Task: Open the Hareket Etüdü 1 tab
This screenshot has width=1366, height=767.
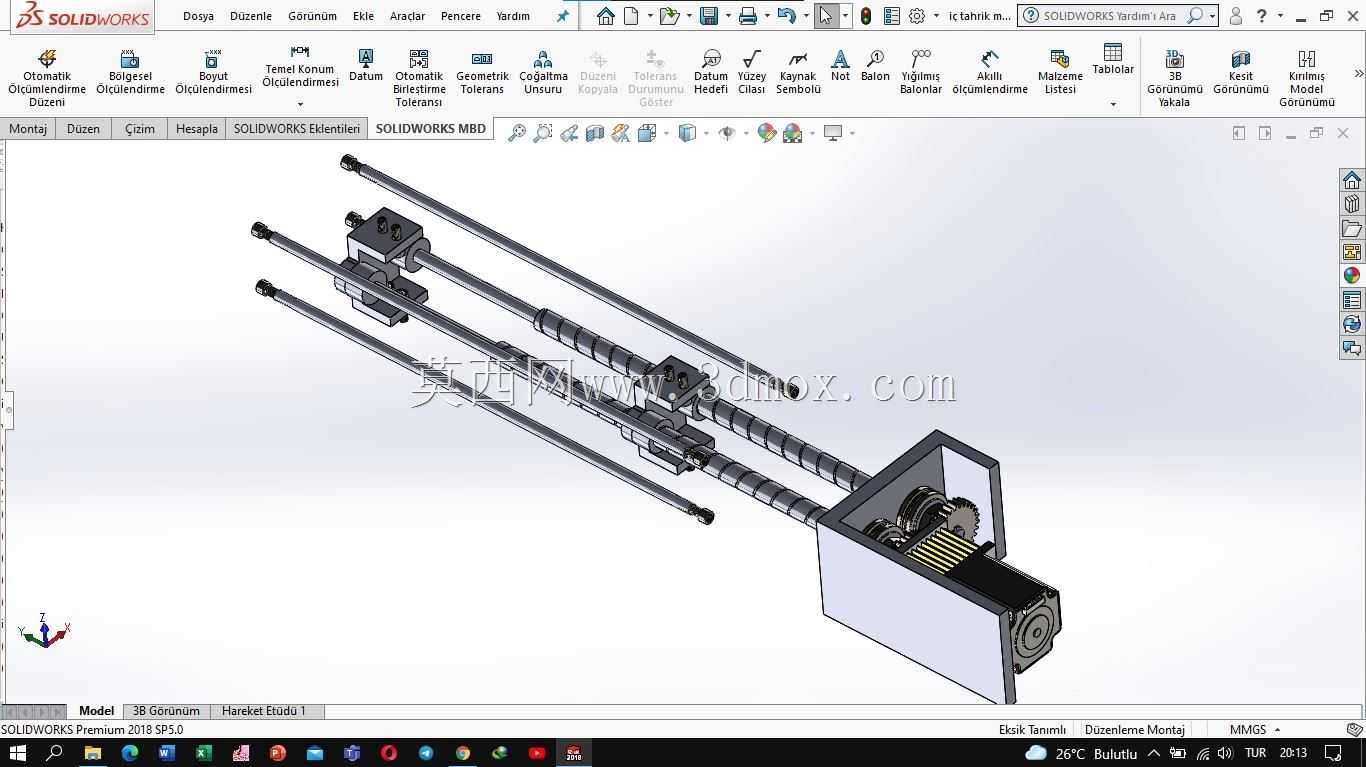Action: pos(264,711)
